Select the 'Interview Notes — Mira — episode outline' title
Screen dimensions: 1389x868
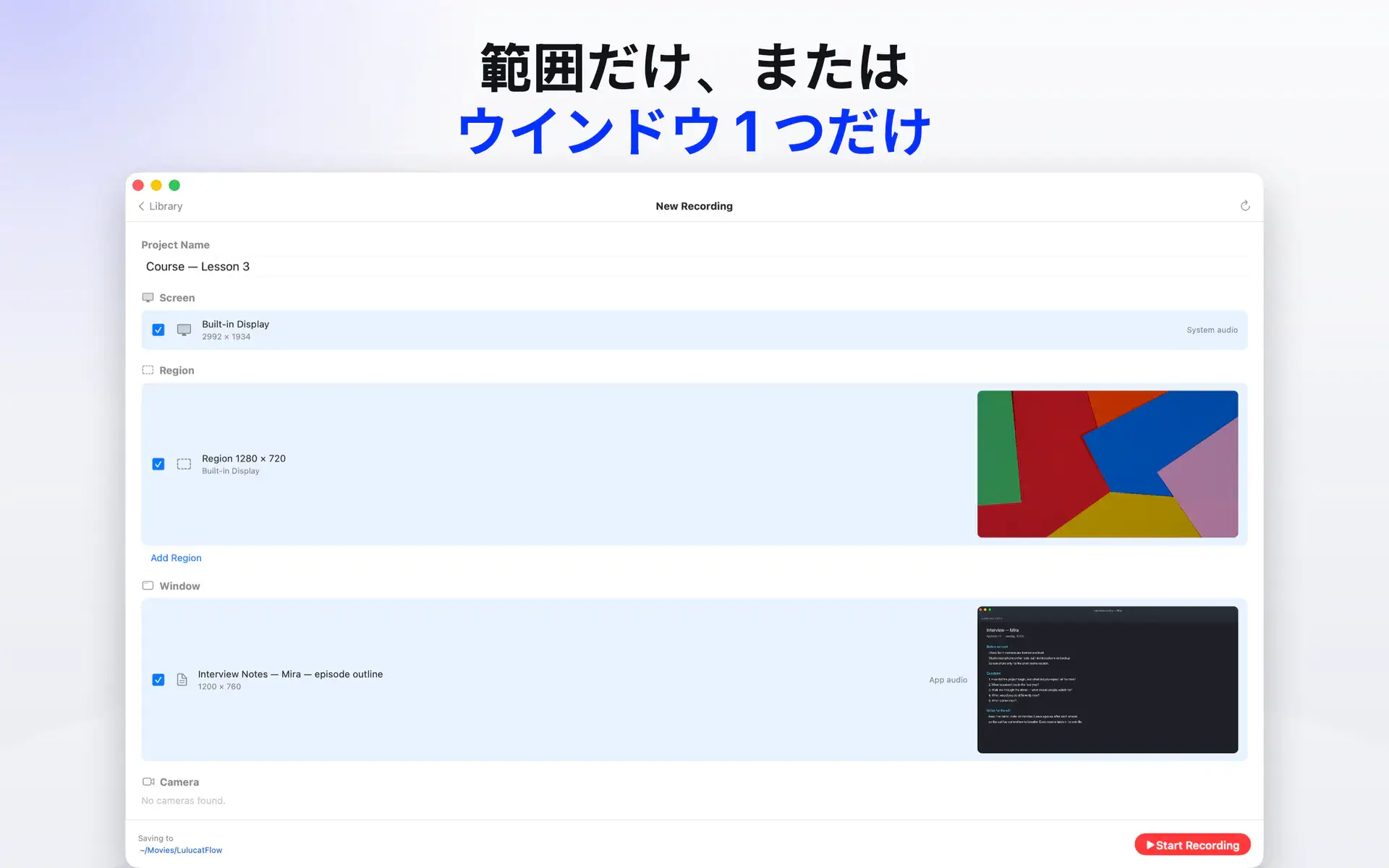290,674
